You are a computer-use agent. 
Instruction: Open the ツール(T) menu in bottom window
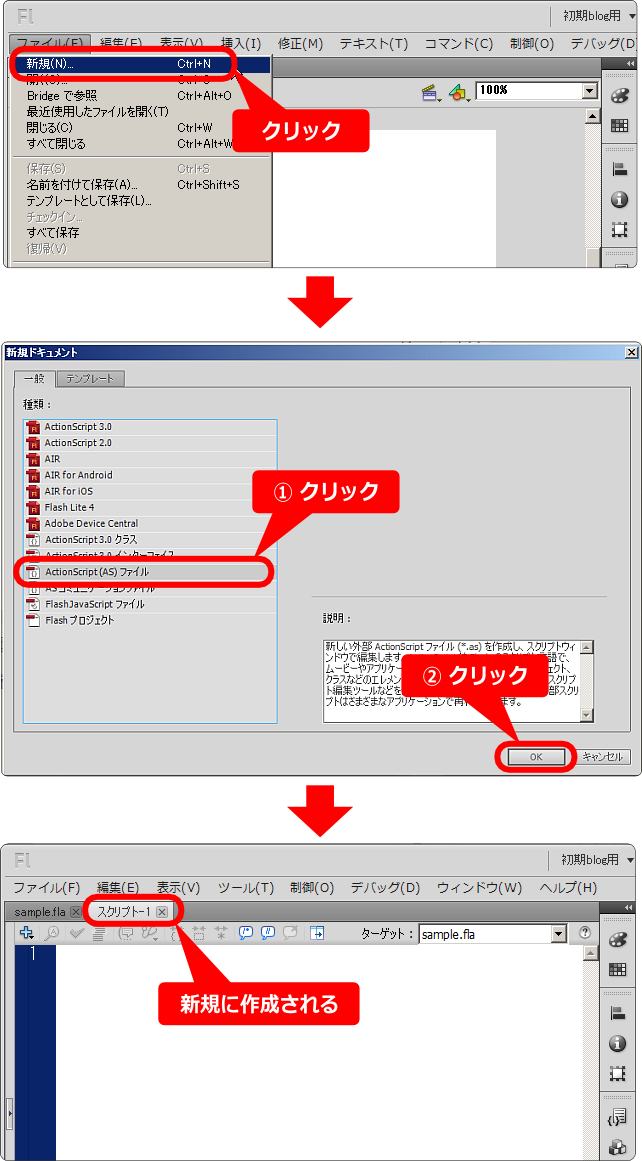pyautogui.click(x=246, y=888)
